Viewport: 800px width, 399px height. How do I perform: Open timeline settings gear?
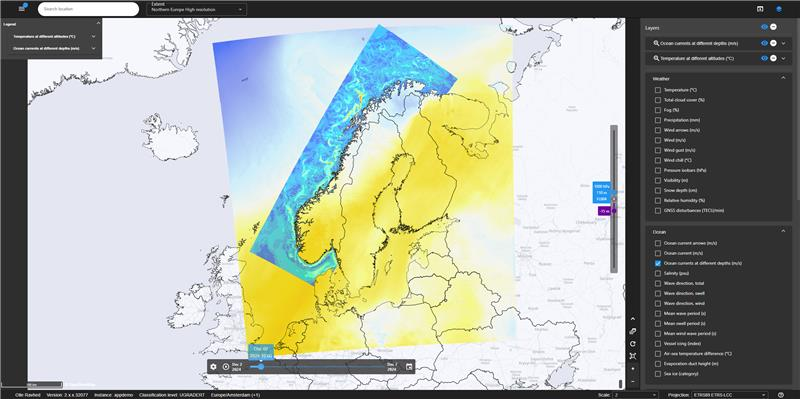point(213,366)
